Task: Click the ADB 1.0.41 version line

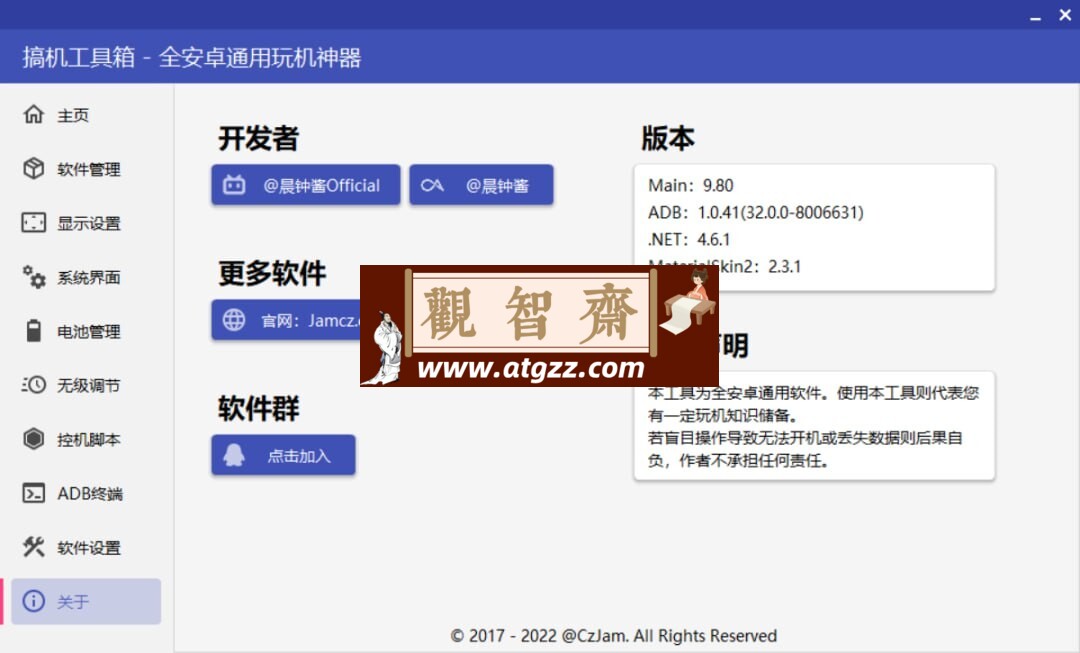Action: click(756, 212)
